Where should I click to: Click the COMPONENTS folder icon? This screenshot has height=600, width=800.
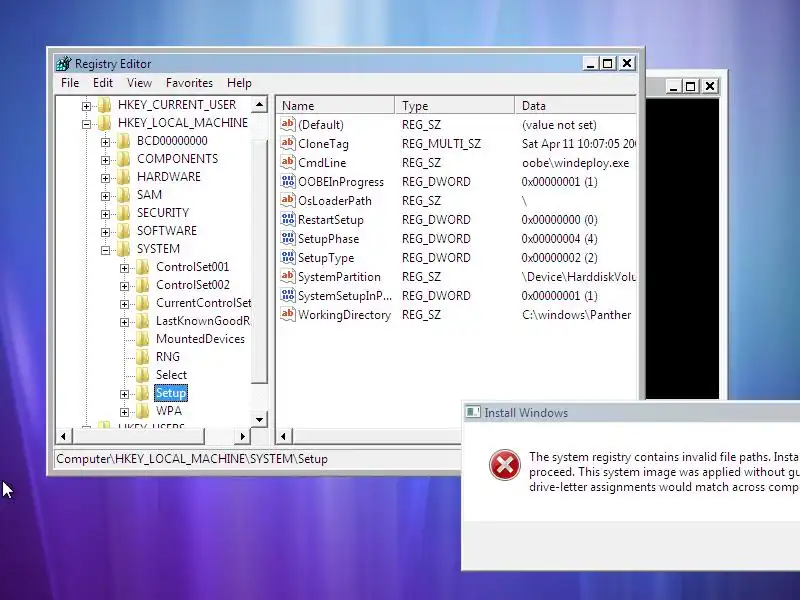(x=123, y=159)
